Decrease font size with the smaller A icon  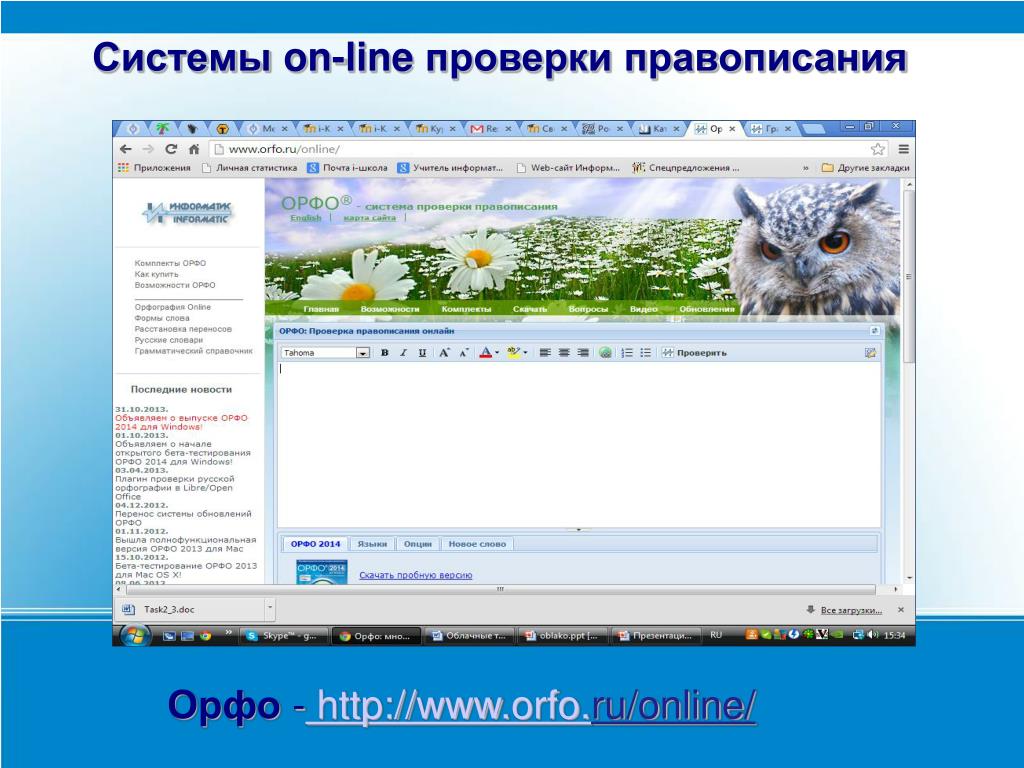pyautogui.click(x=464, y=353)
